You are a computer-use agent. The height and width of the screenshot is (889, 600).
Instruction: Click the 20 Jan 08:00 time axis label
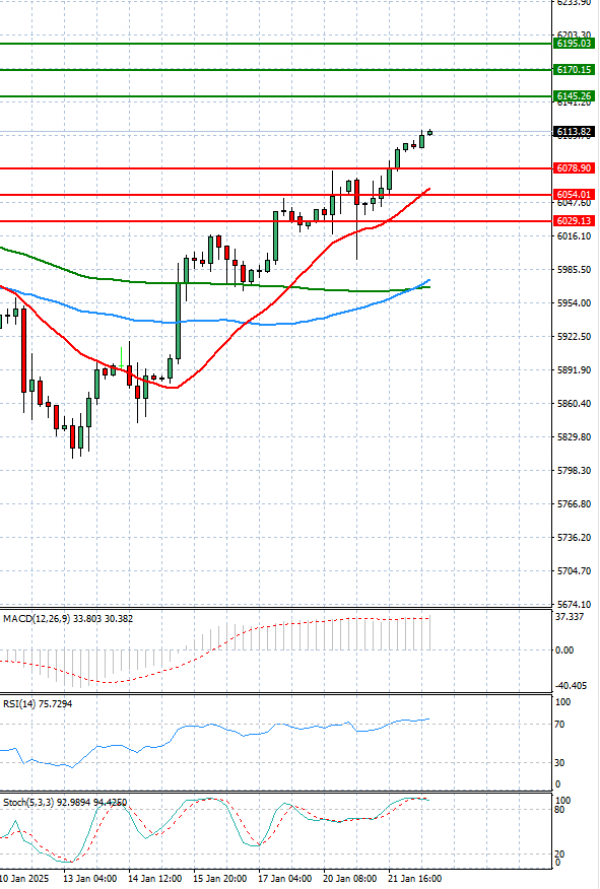click(x=350, y=878)
